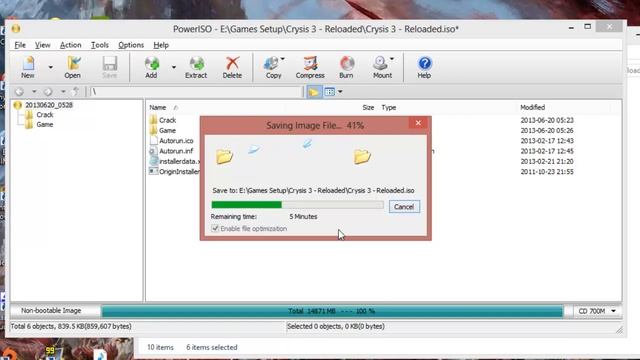Click the view mode grid icon
Screen dimensions: 640x360
point(329,92)
